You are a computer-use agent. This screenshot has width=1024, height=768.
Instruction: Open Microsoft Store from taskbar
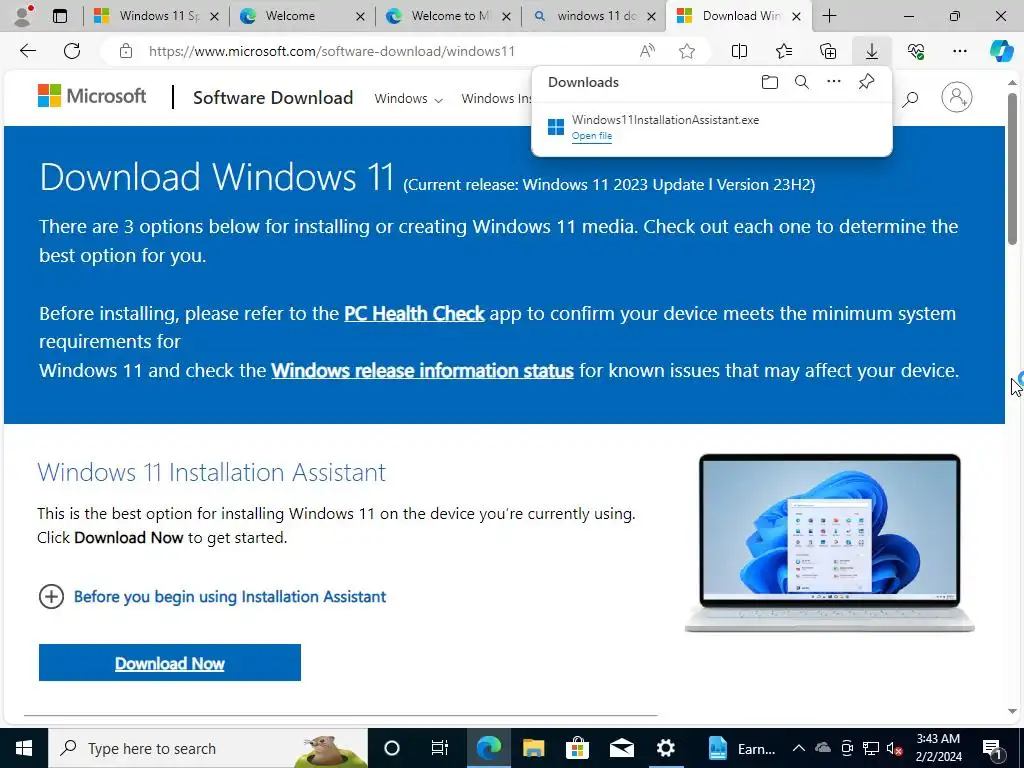(x=577, y=748)
